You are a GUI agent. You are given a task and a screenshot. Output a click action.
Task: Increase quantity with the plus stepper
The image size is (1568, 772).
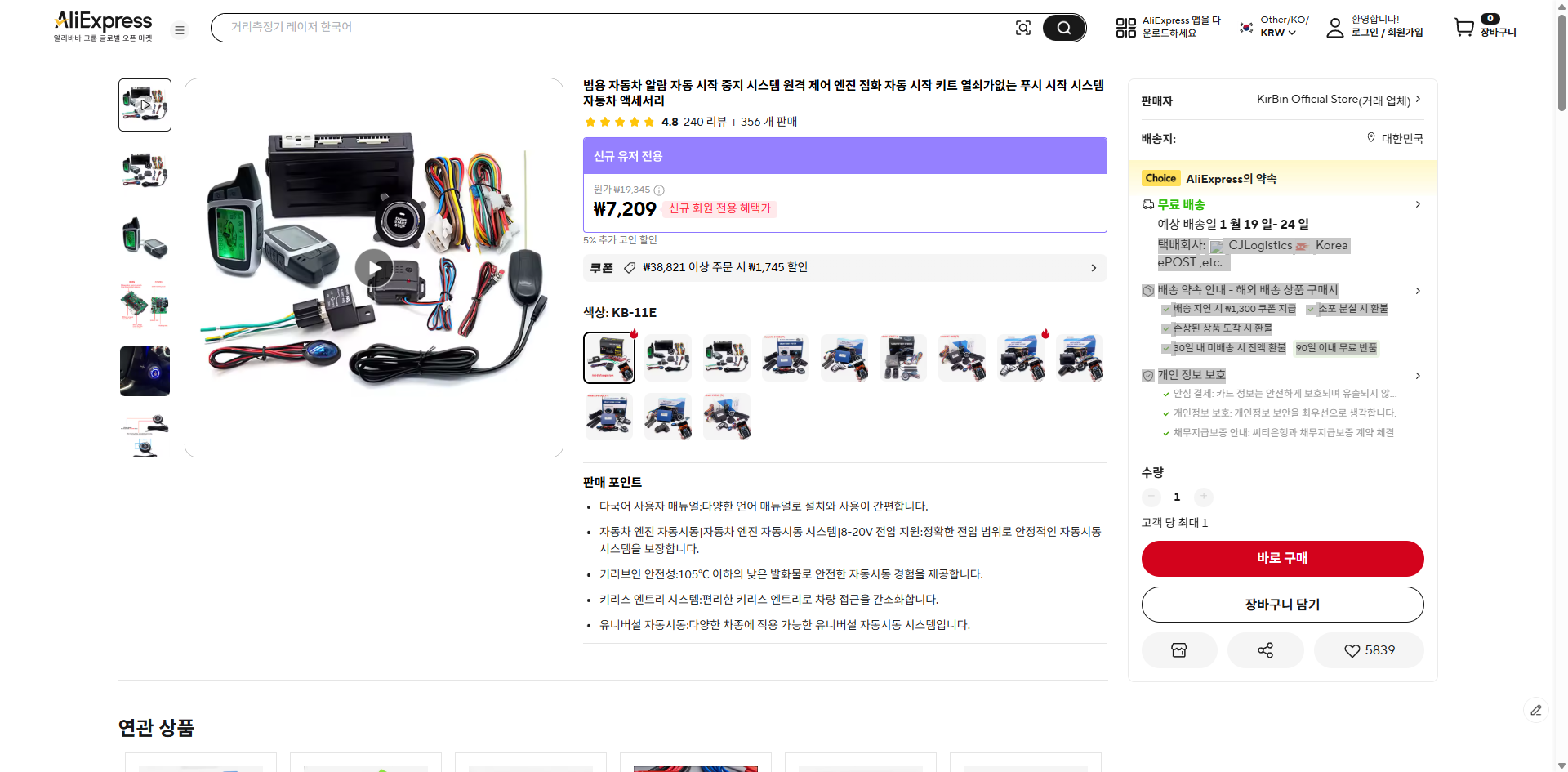tap(1203, 497)
